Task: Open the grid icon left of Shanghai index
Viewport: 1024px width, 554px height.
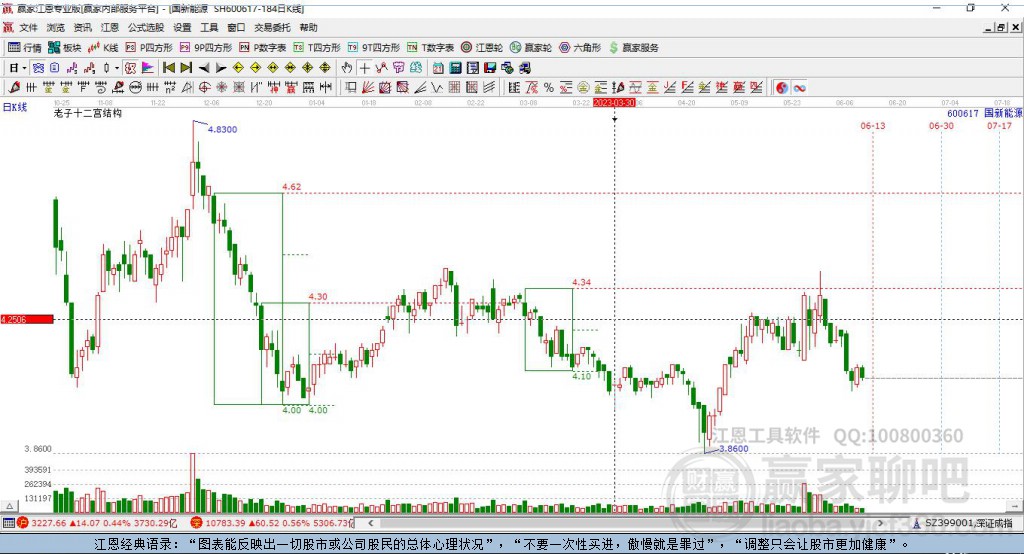Action: point(8,523)
